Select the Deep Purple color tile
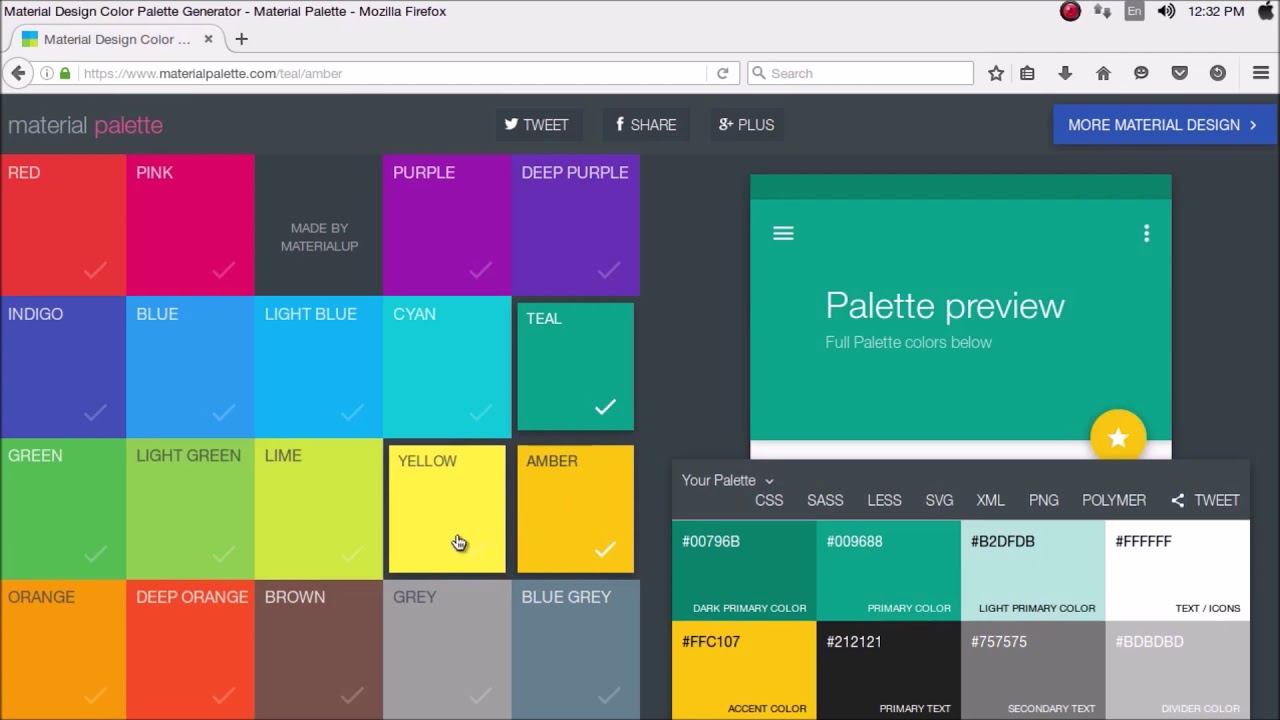This screenshot has width=1280, height=720. pos(575,225)
